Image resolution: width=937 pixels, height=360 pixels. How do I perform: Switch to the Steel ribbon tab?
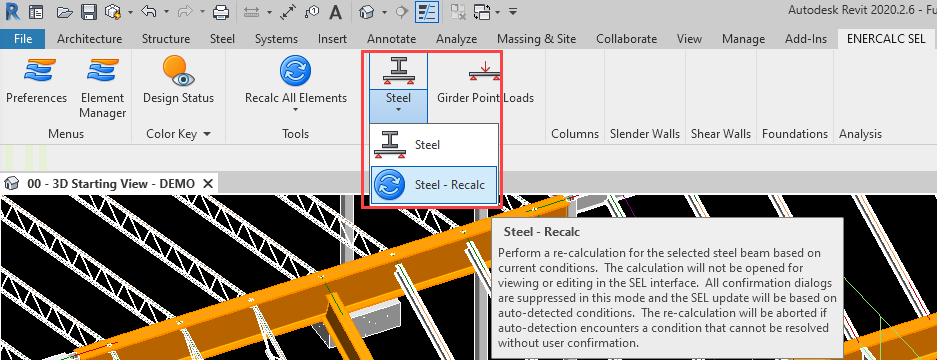(x=222, y=39)
